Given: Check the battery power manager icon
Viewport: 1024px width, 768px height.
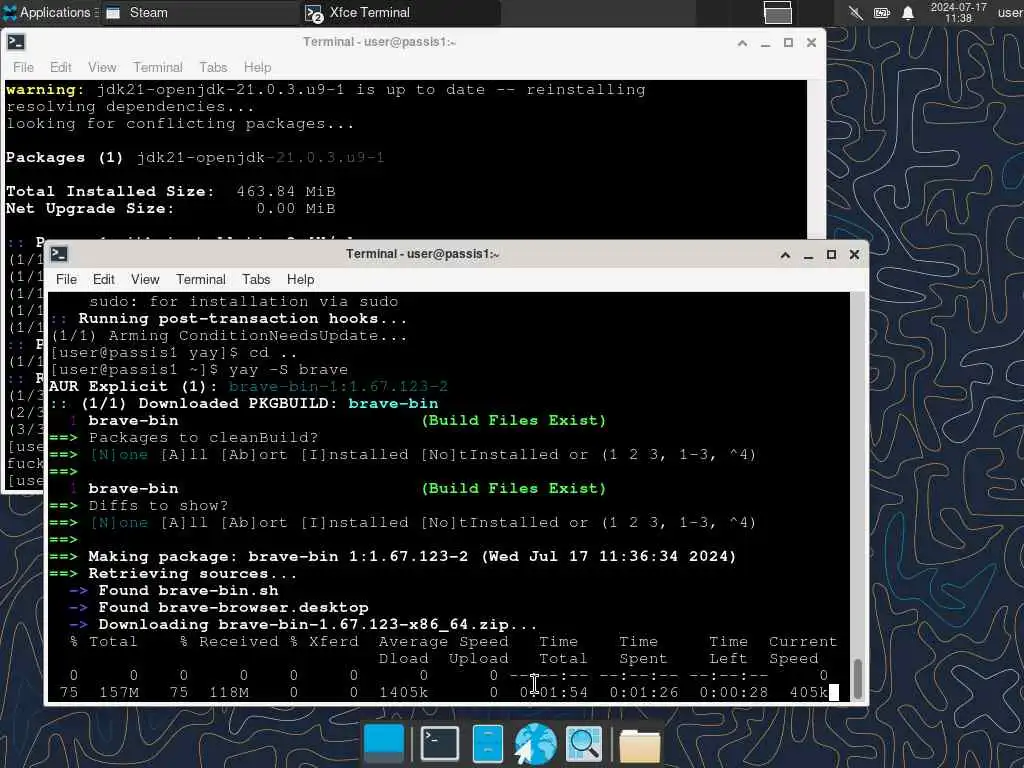Looking at the screenshot, I should (x=882, y=12).
